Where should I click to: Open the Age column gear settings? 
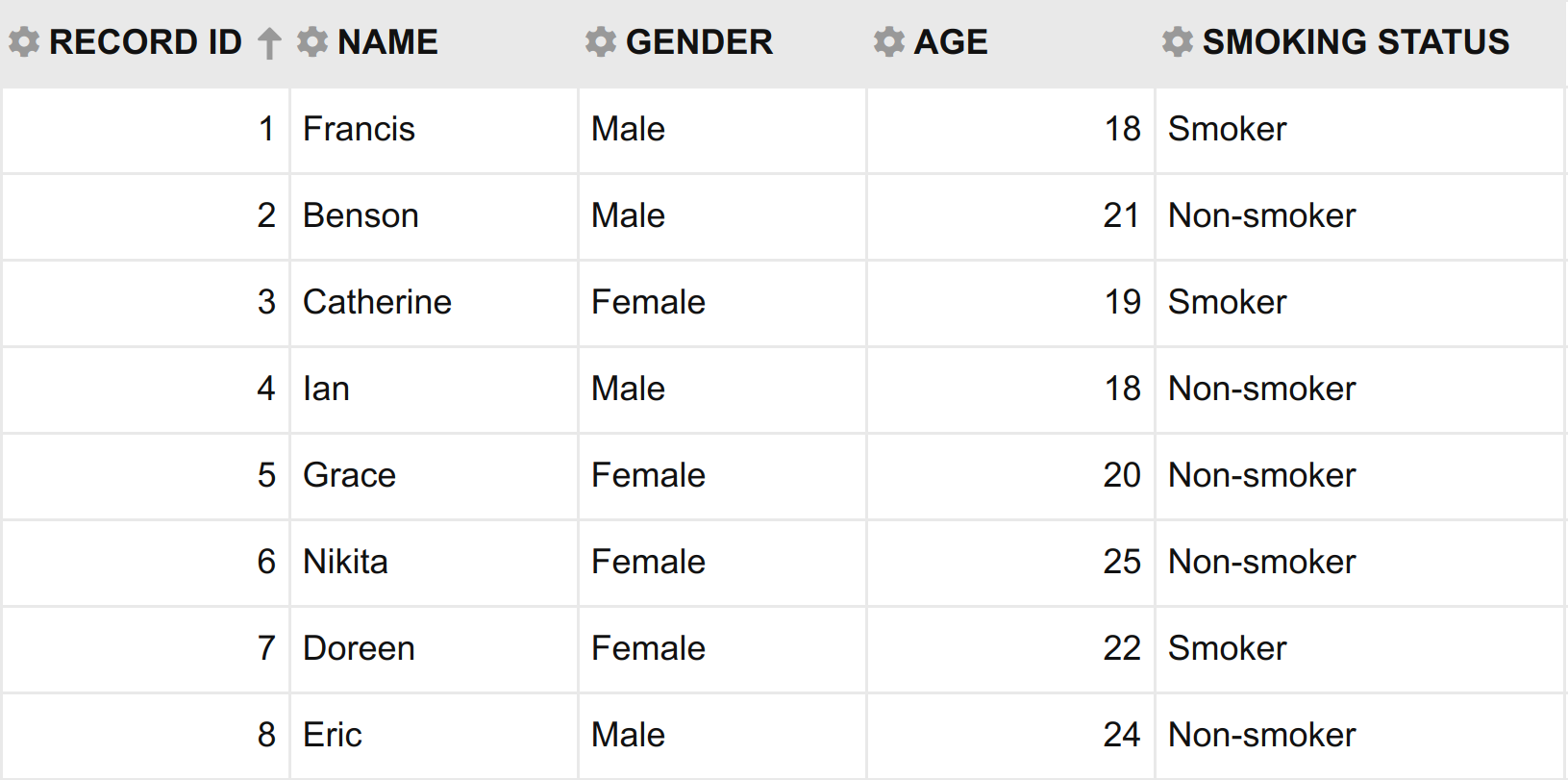(x=889, y=41)
